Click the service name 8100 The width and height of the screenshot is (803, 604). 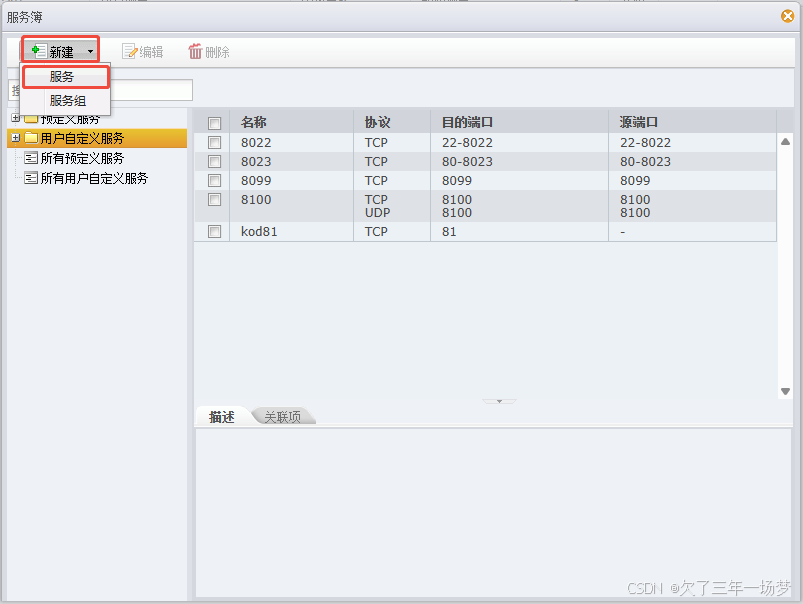[x=256, y=199]
